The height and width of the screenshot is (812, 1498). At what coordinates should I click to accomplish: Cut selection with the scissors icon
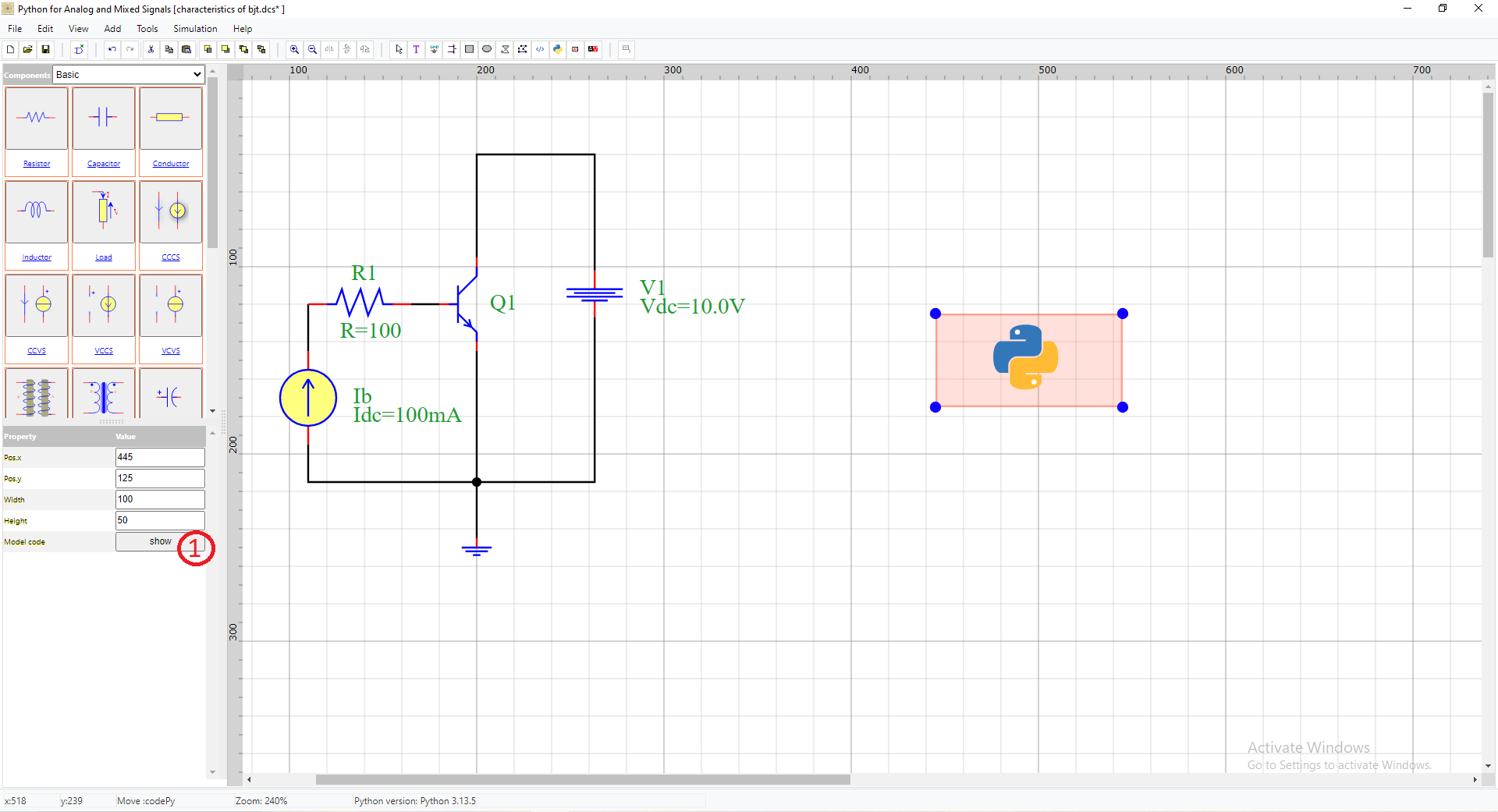pyautogui.click(x=151, y=49)
